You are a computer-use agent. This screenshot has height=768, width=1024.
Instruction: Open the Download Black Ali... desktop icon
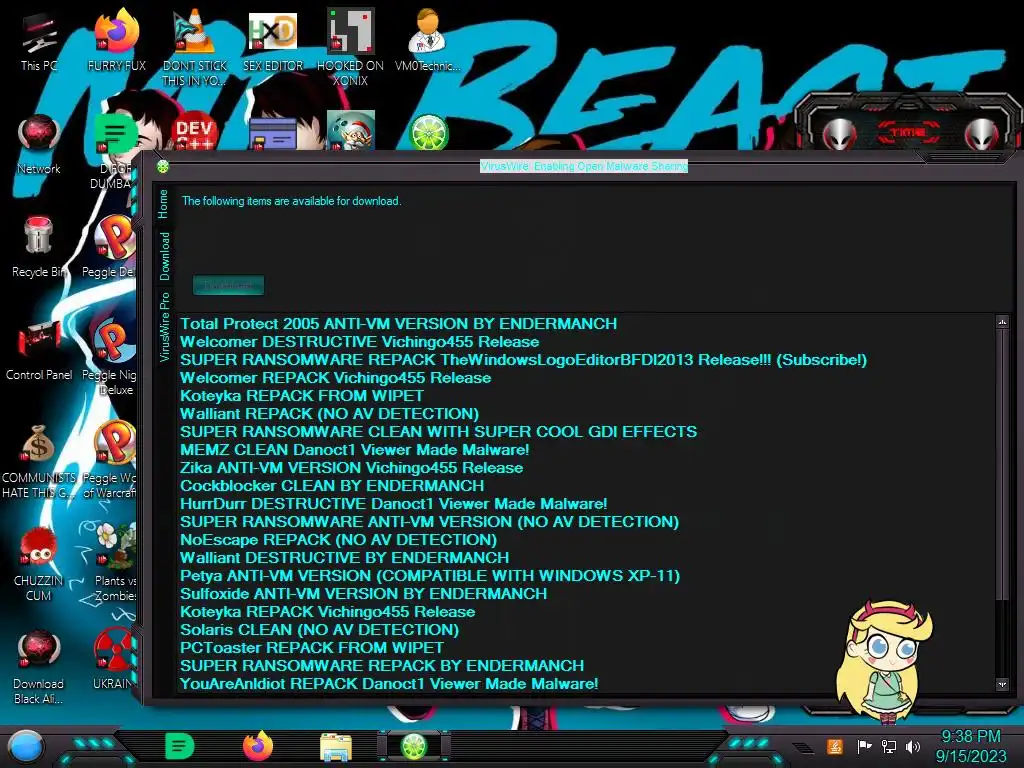coord(39,667)
